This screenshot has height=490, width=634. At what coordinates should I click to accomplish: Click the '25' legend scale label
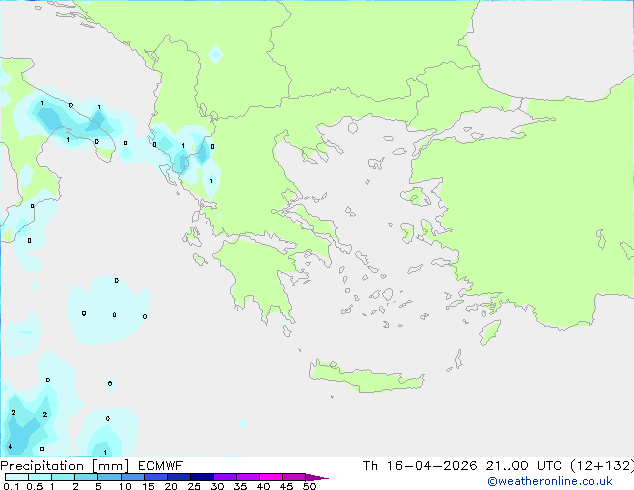coord(194,486)
